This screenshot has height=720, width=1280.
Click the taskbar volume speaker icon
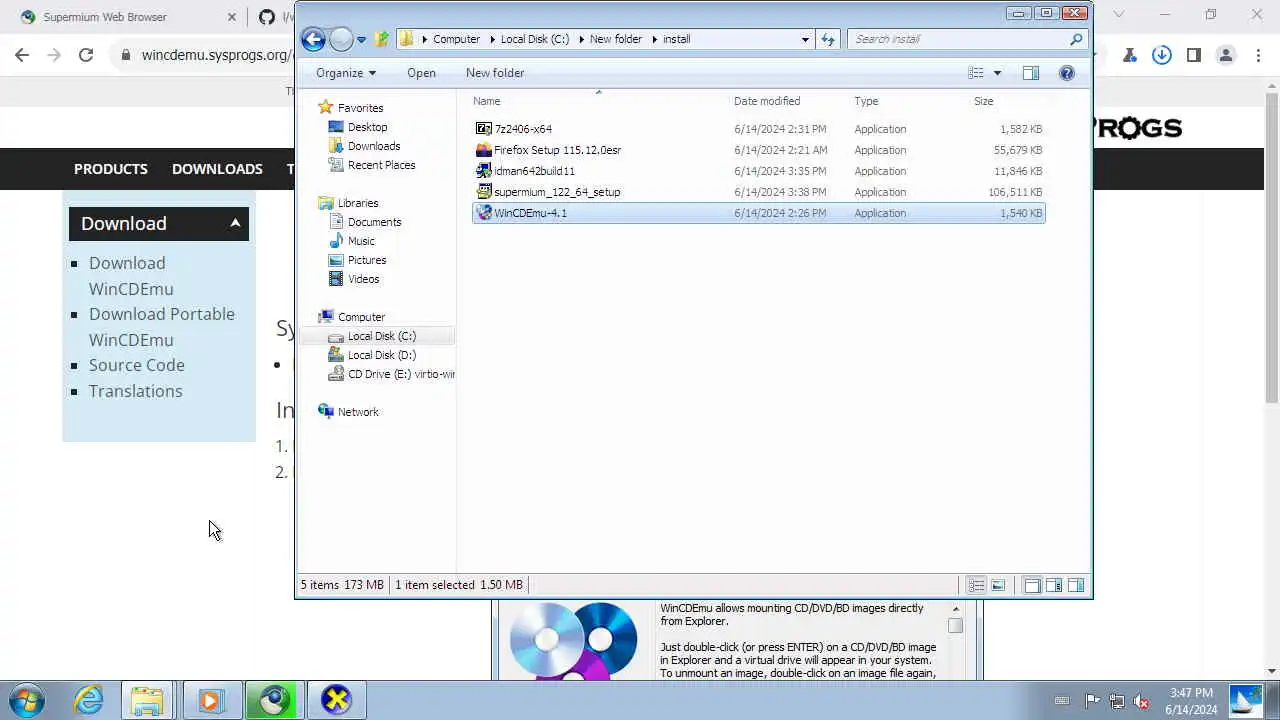point(1141,701)
